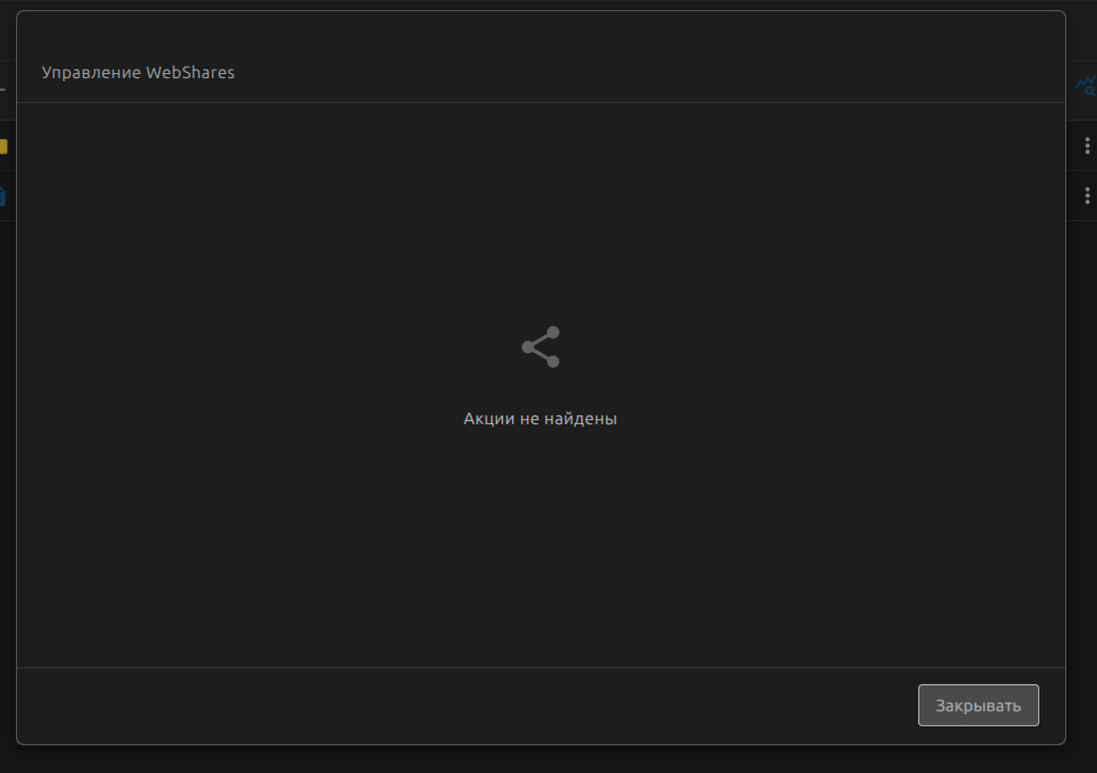
Task: Click the empty dialog footer left of Закрывать
Action: [x=450, y=705]
